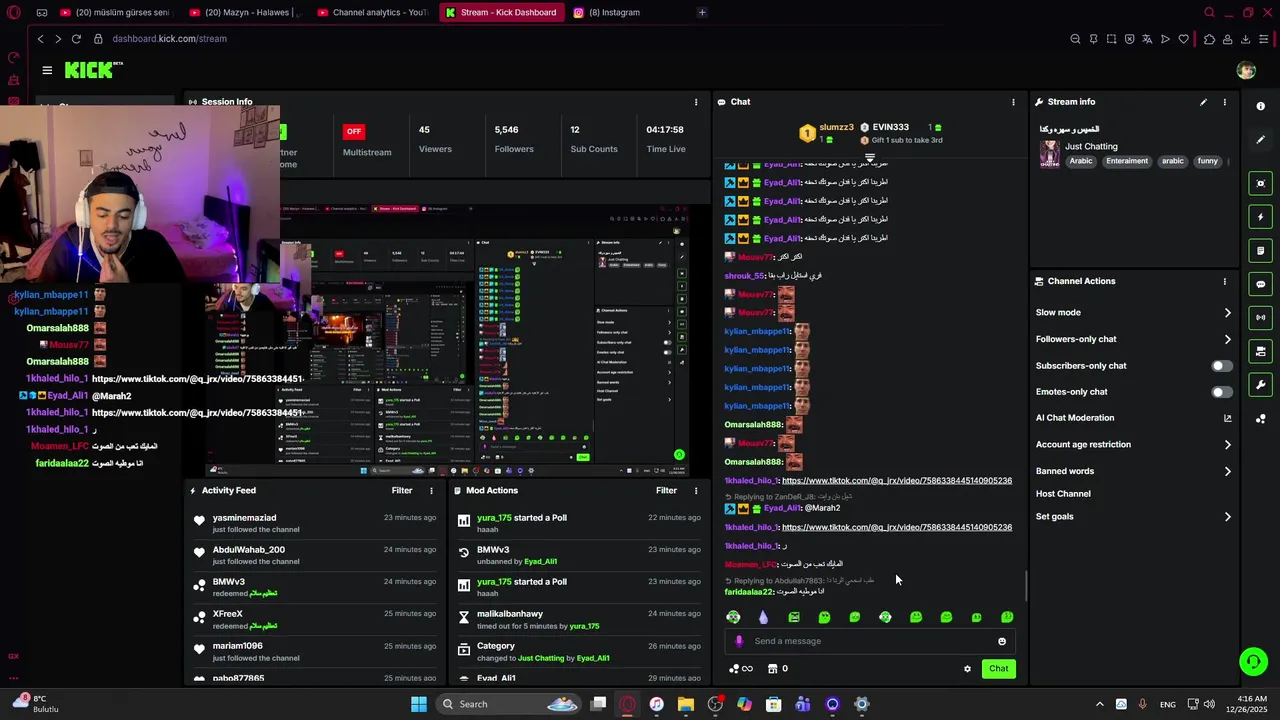The width and height of the screenshot is (1280, 720).
Task: Click the user profile avatar top right
Action: [1246, 70]
